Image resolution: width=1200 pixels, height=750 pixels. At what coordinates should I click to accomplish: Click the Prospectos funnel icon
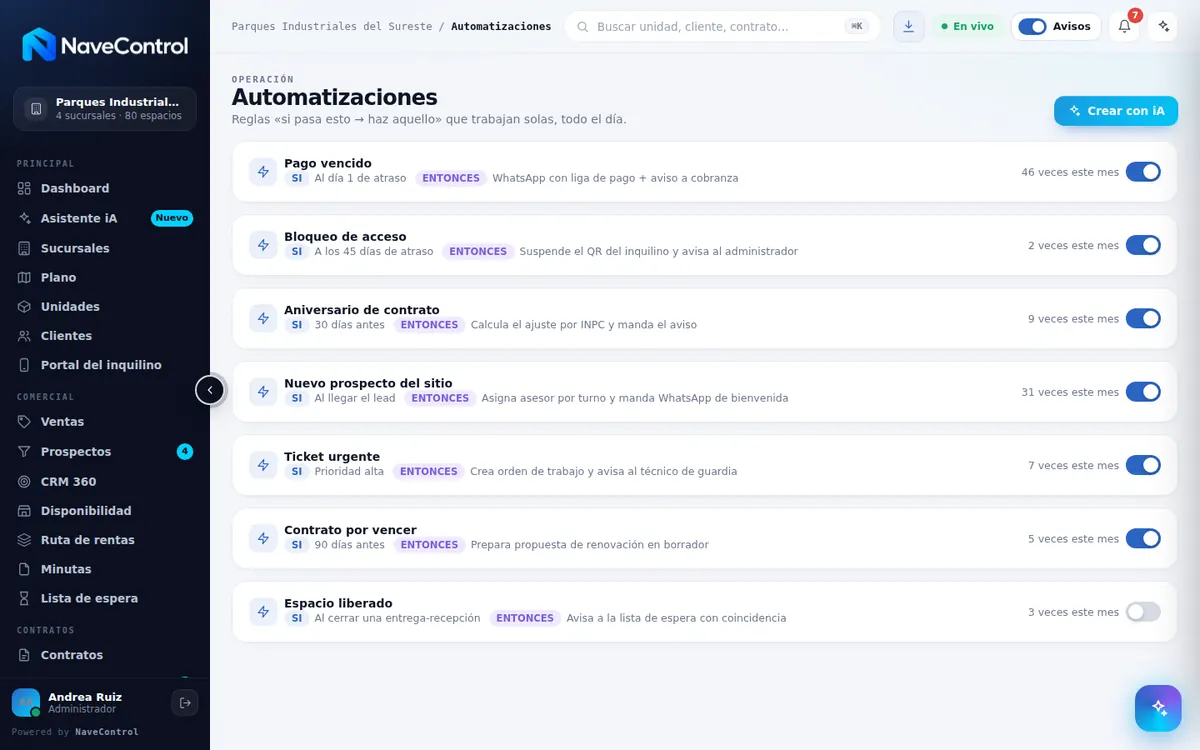coord(25,452)
